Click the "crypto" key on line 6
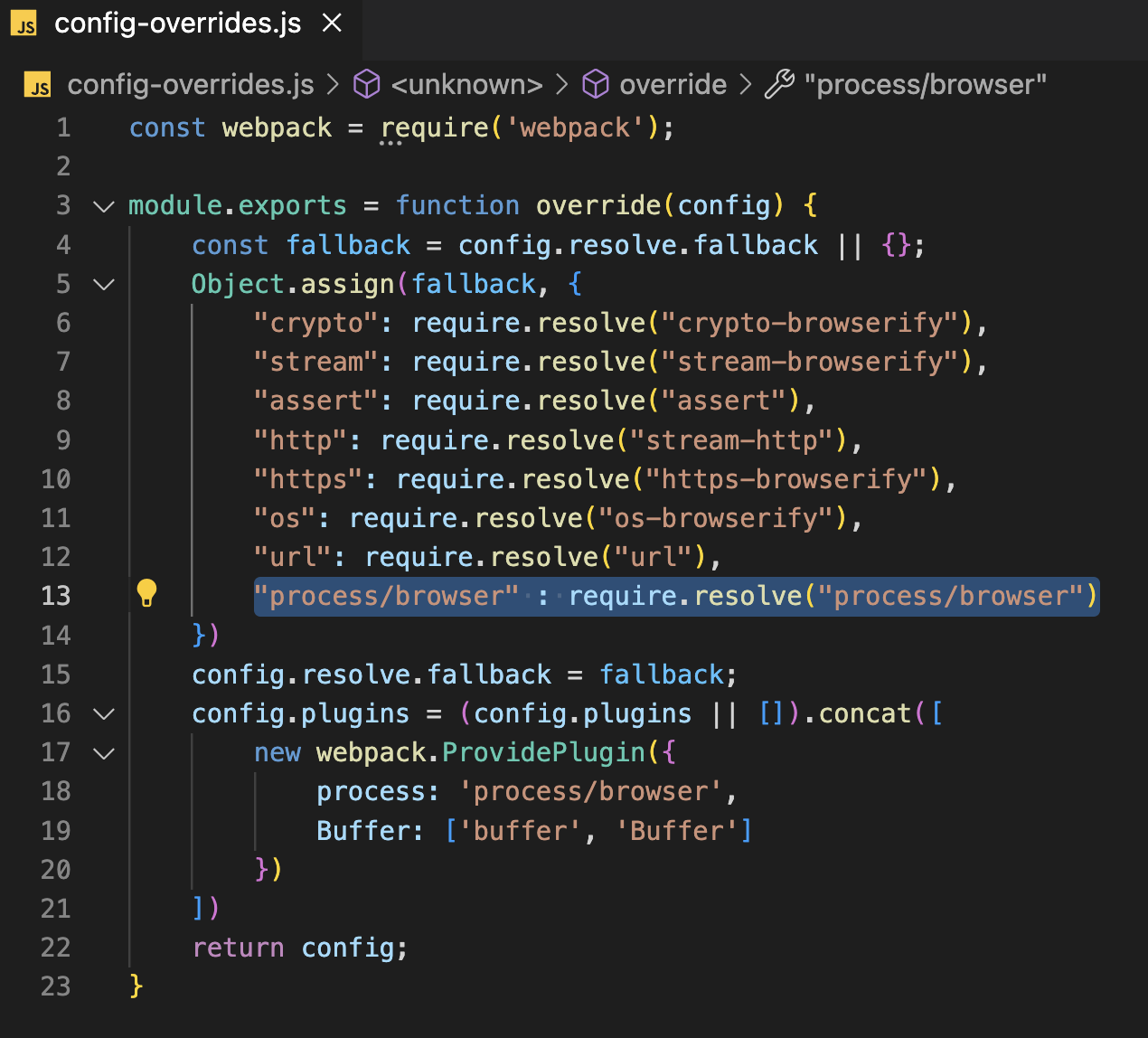1148x1038 pixels. pyautogui.click(x=316, y=323)
